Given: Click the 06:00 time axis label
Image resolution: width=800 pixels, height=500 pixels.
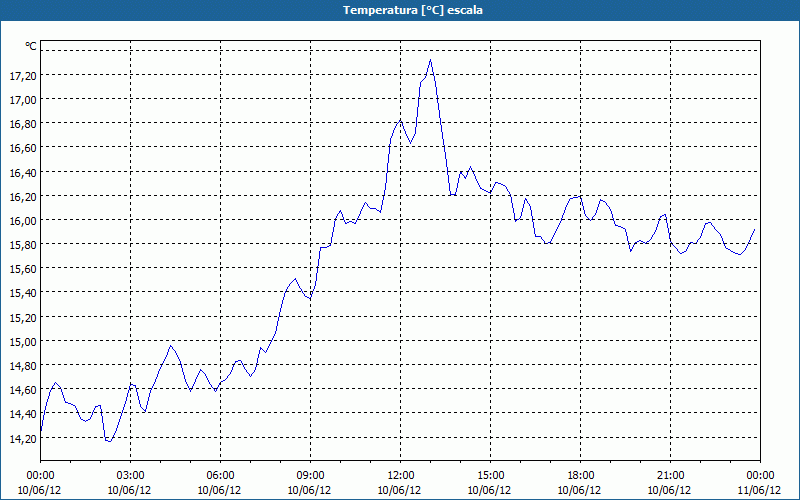Looking at the screenshot, I should pos(220,476).
